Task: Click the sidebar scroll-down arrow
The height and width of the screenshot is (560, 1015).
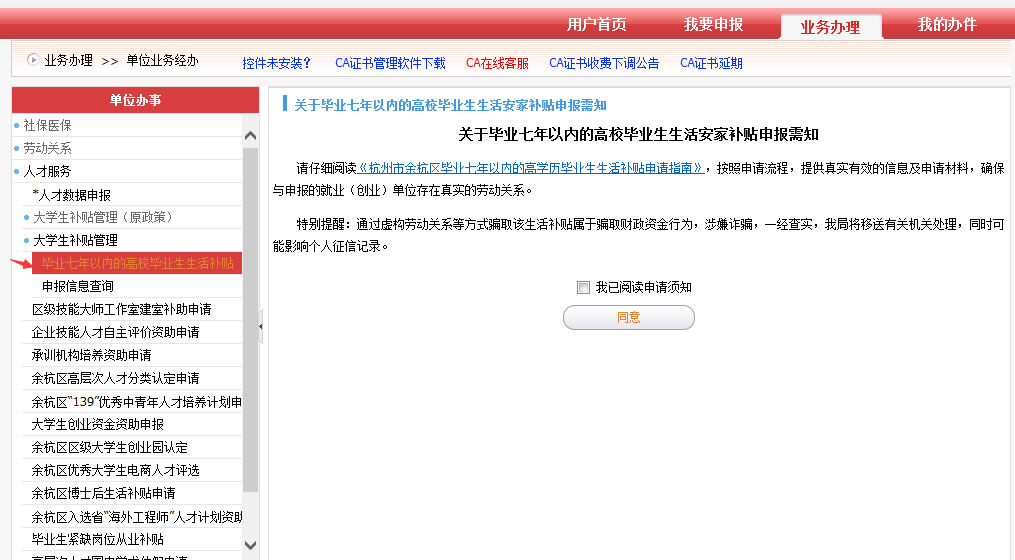Action: click(251, 545)
